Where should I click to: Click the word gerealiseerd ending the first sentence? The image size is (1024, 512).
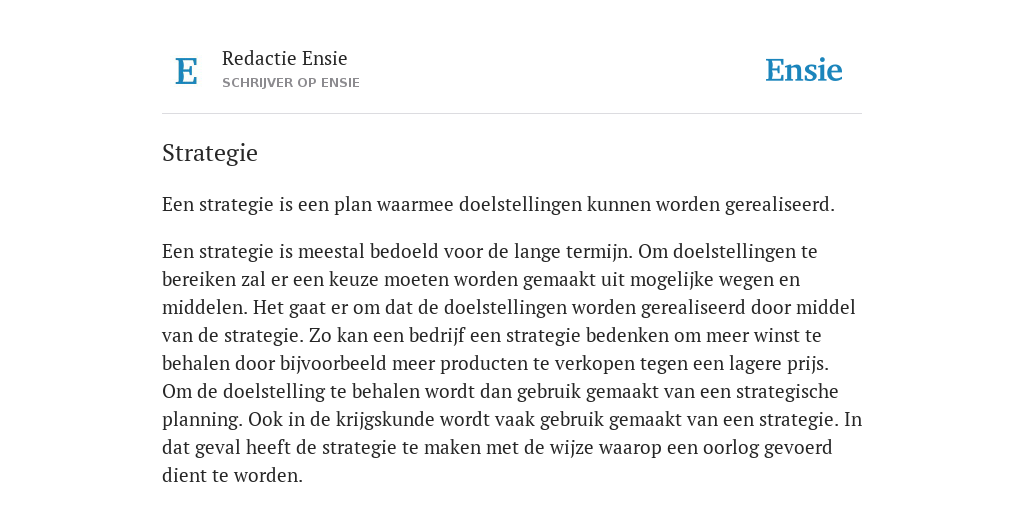point(780,204)
